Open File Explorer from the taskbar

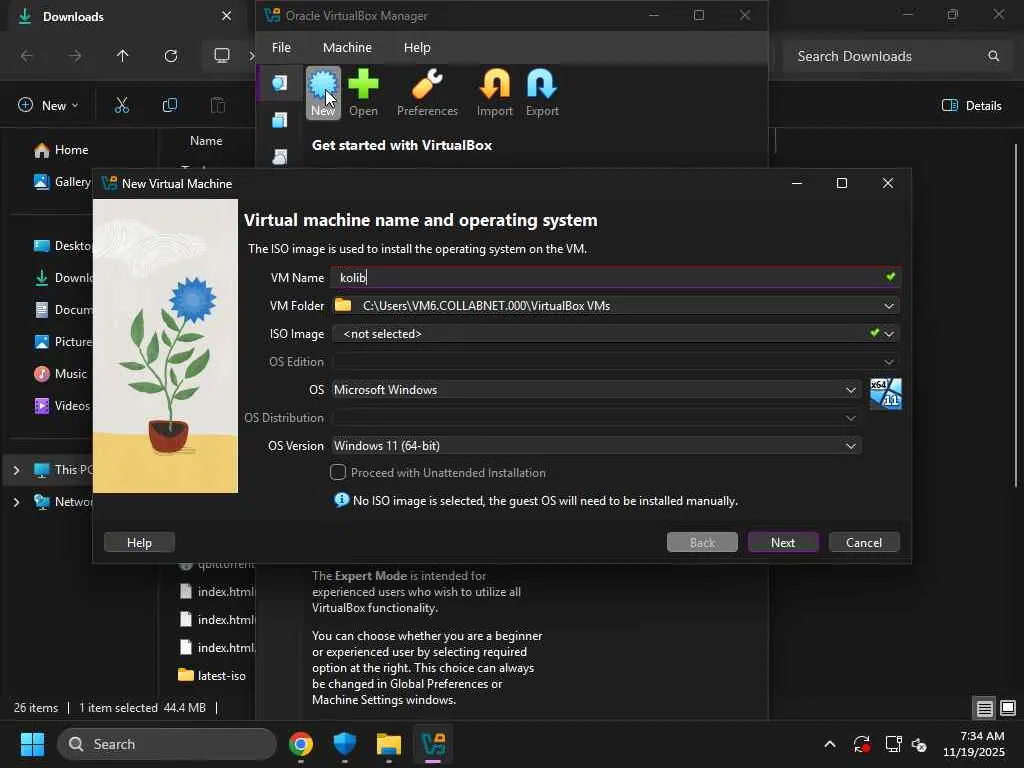(389, 744)
